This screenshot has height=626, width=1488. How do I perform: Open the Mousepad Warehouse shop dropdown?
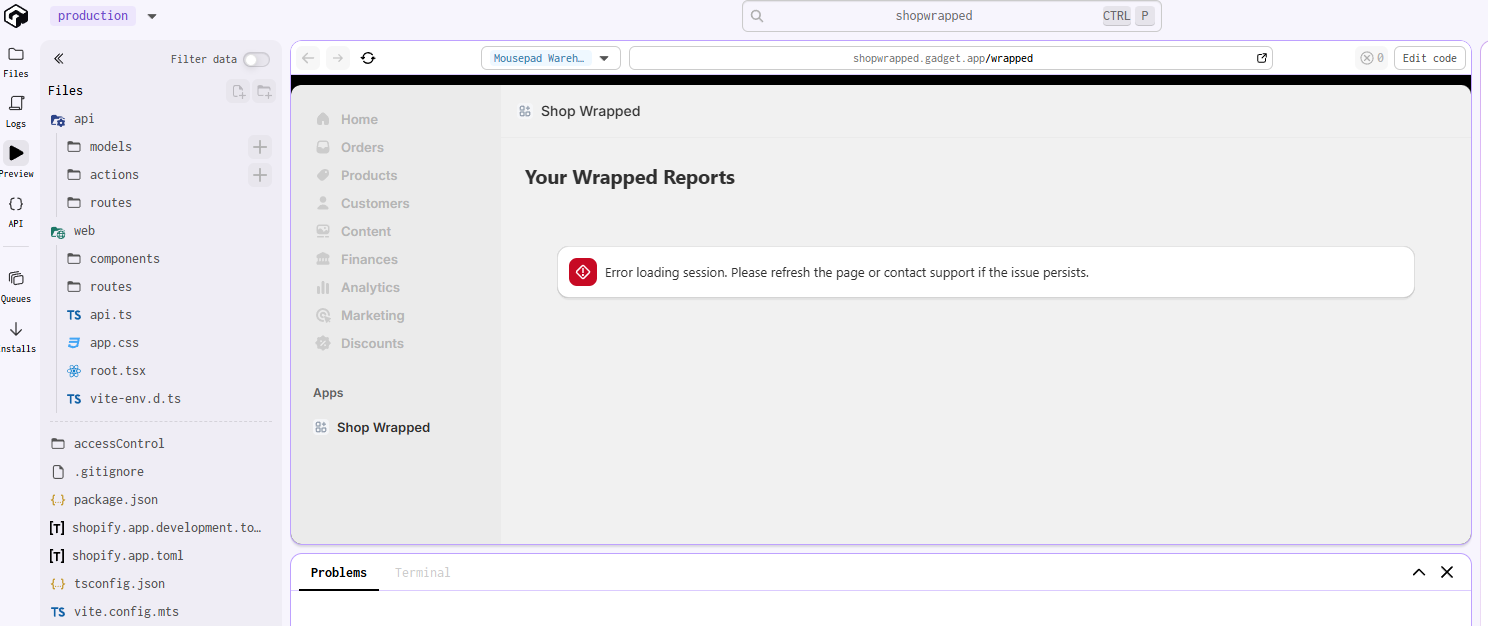[x=551, y=58]
